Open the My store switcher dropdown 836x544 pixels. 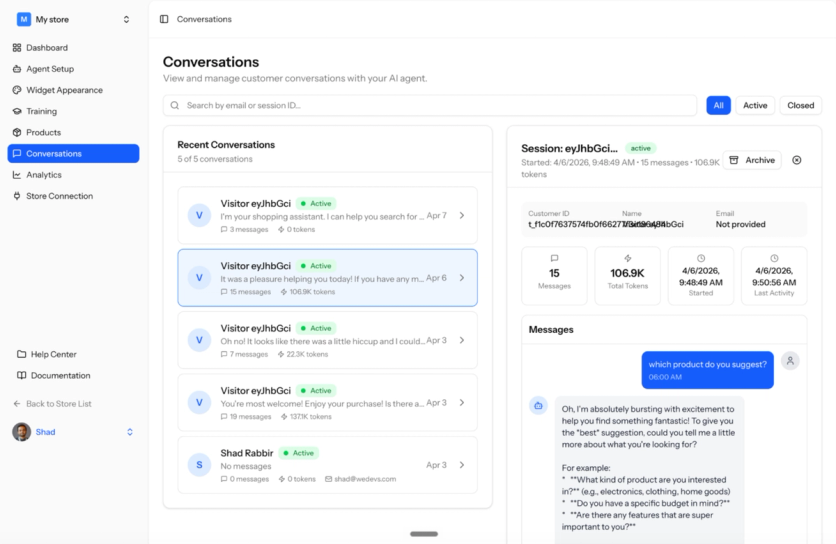[x=126, y=19]
